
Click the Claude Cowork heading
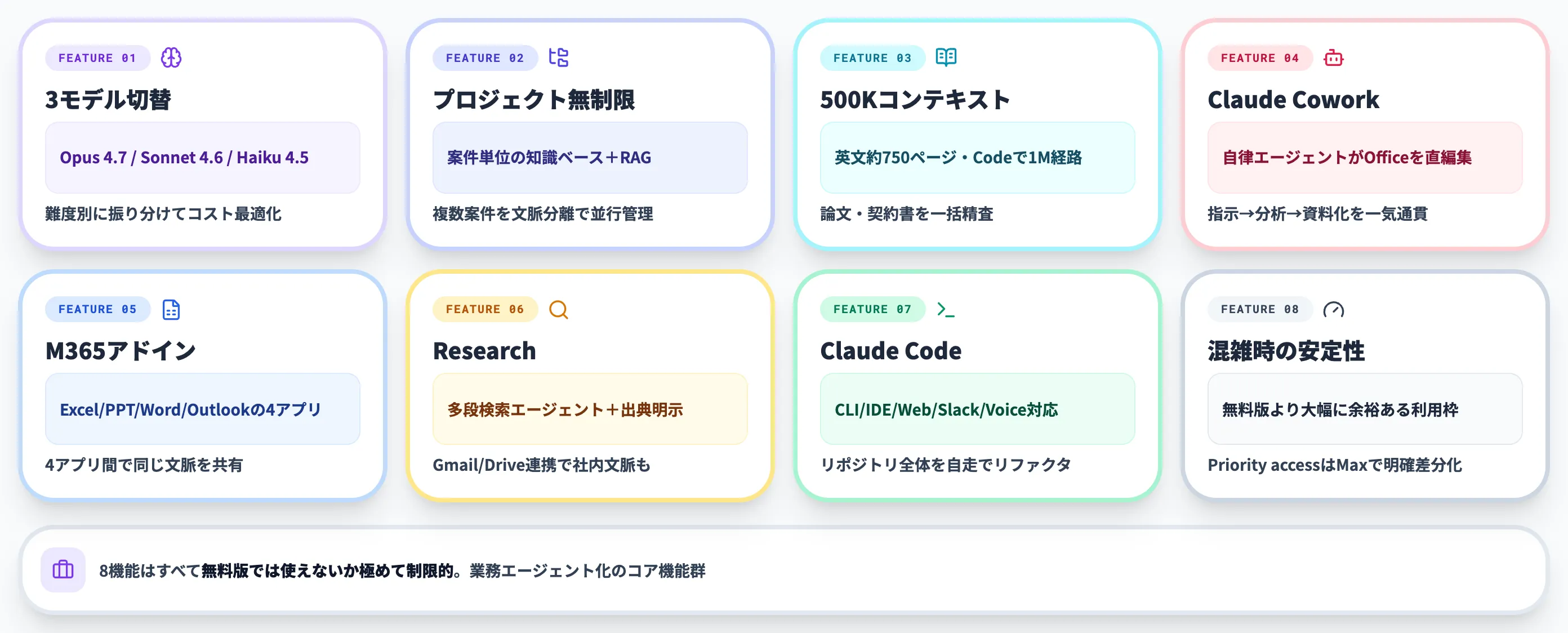pos(1294,99)
